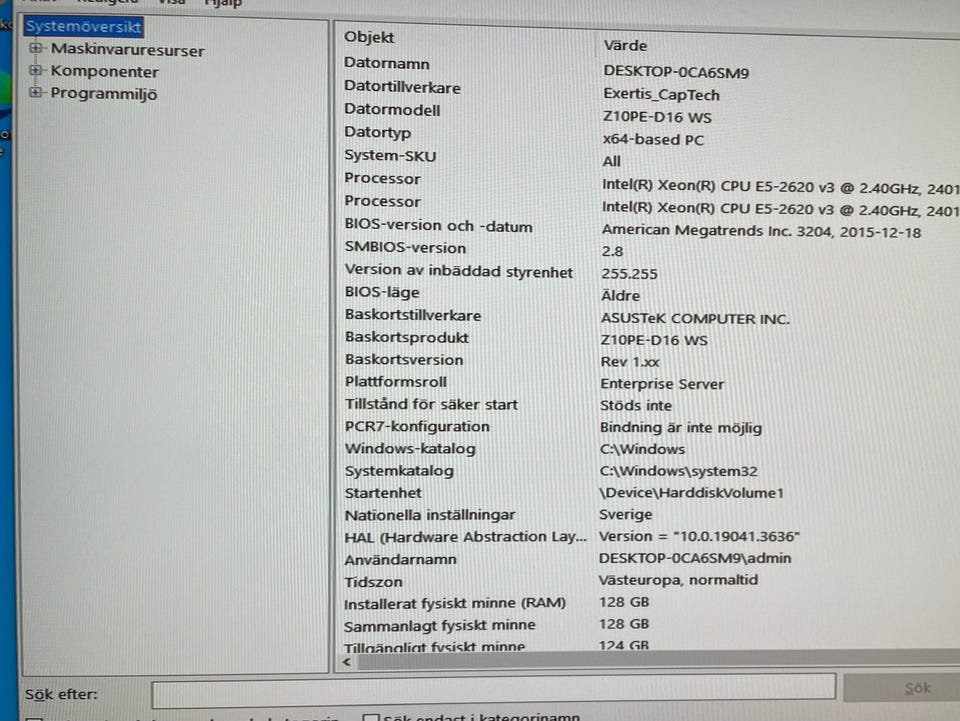Select the Datormodell value Z10PE-D16 WS
The height and width of the screenshot is (721, 960).
pyautogui.click(x=657, y=116)
